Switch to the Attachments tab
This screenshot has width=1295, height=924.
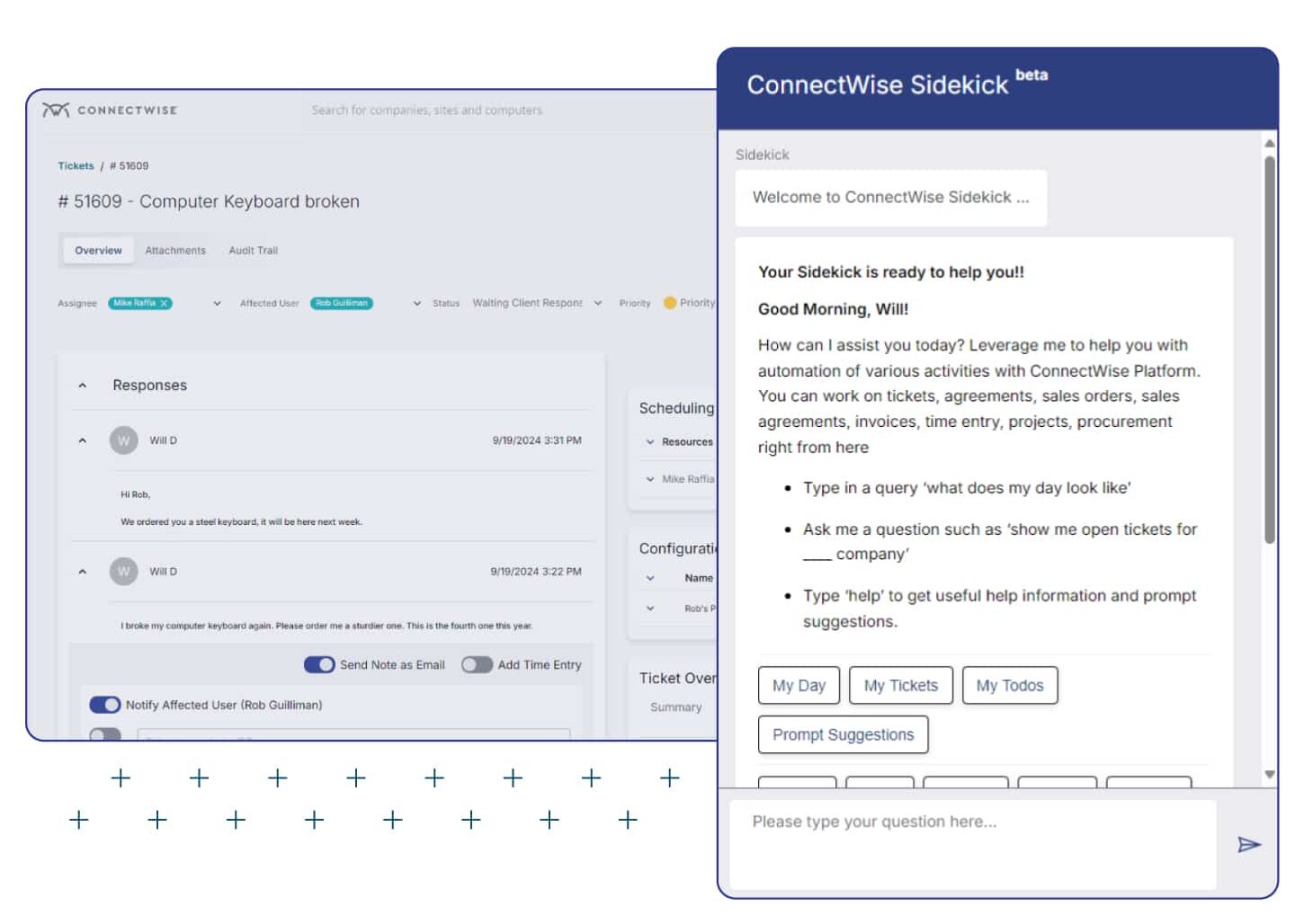(175, 251)
